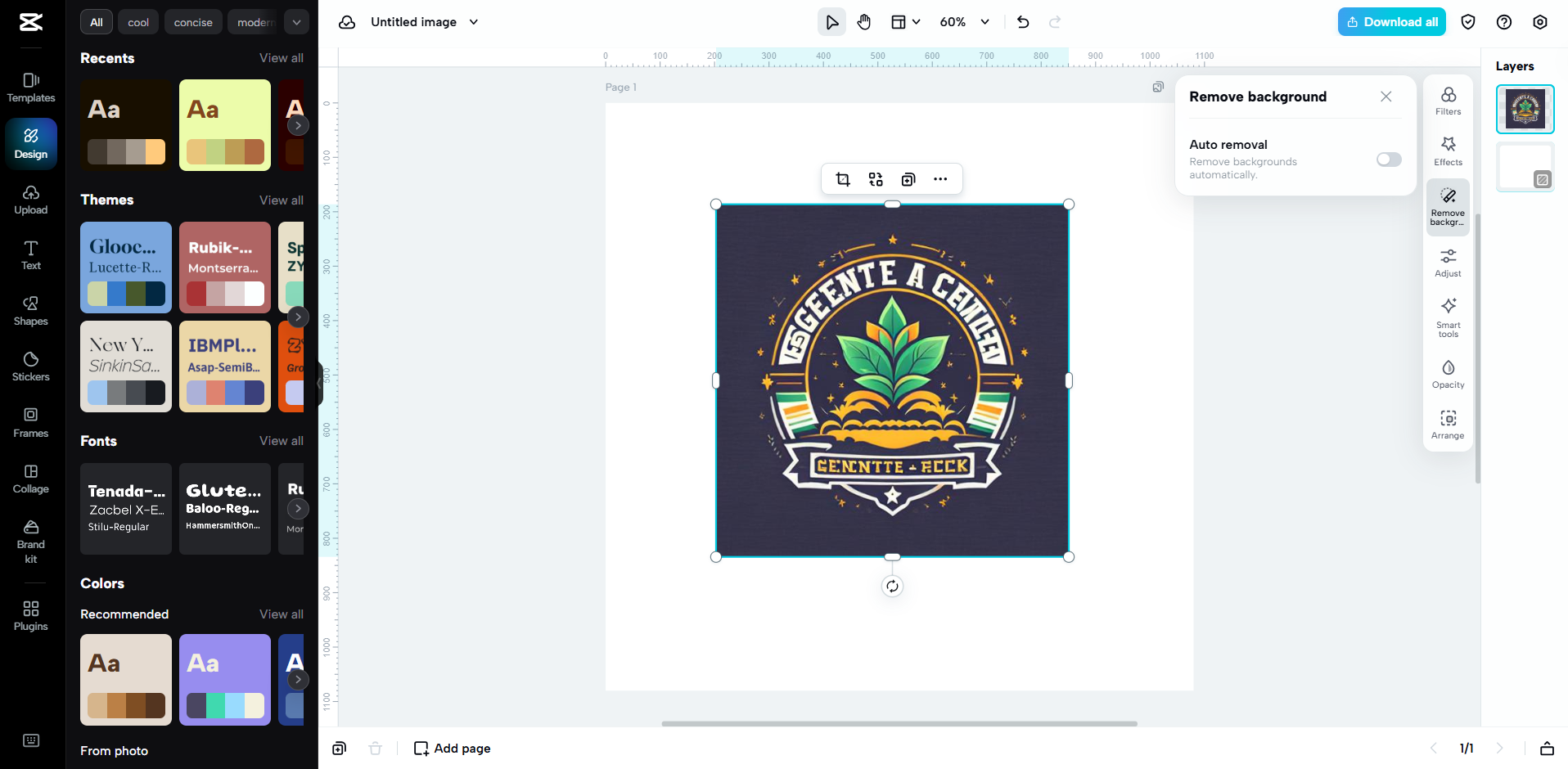
Task: Crop the selected image
Action: point(843,178)
